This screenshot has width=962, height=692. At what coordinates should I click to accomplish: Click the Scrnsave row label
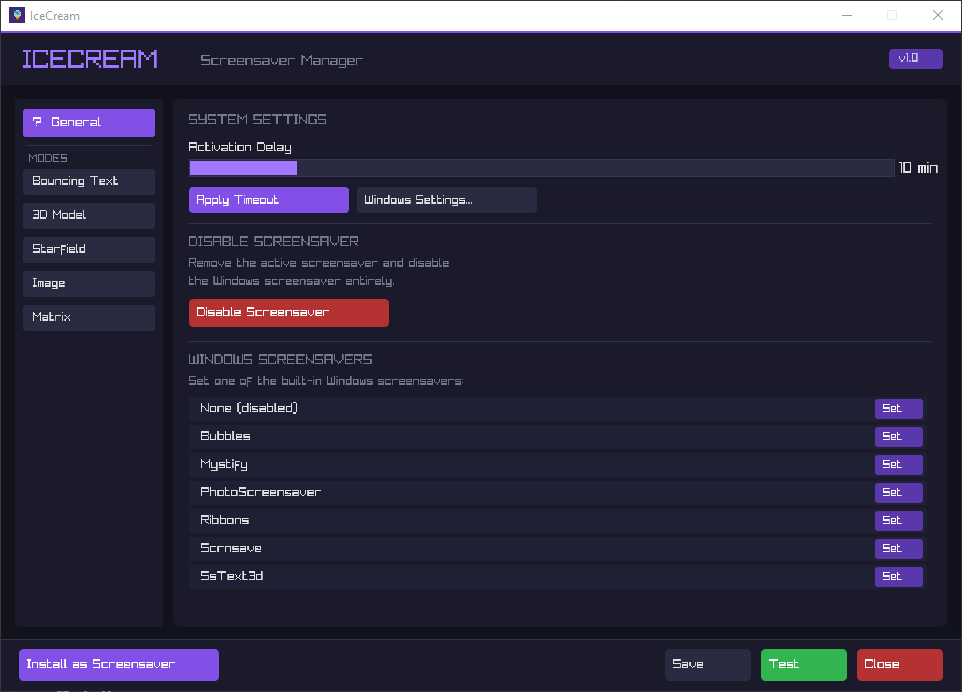point(231,548)
